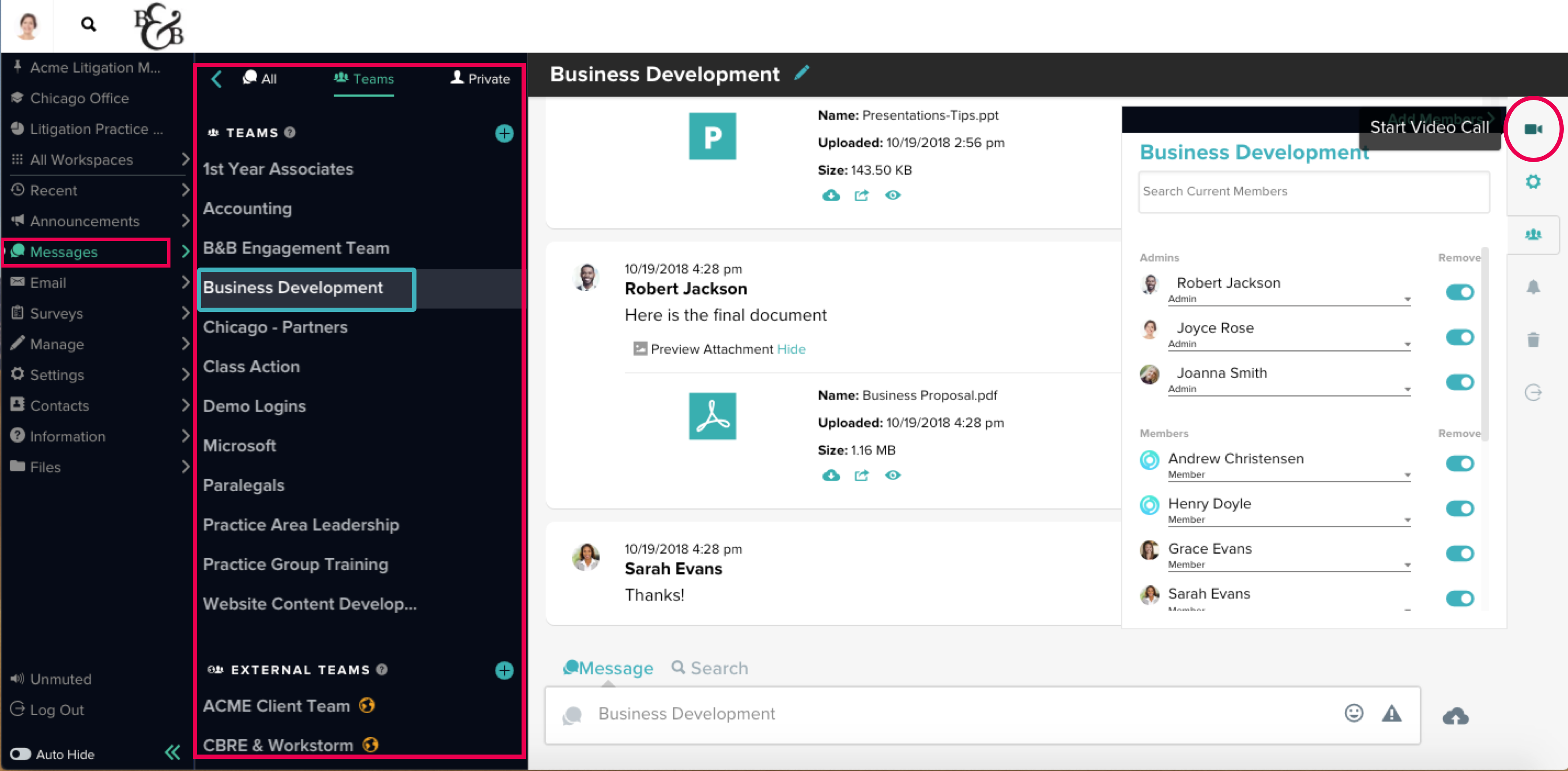Open Joanna Smith role dropdown

pyautogui.click(x=1289, y=389)
